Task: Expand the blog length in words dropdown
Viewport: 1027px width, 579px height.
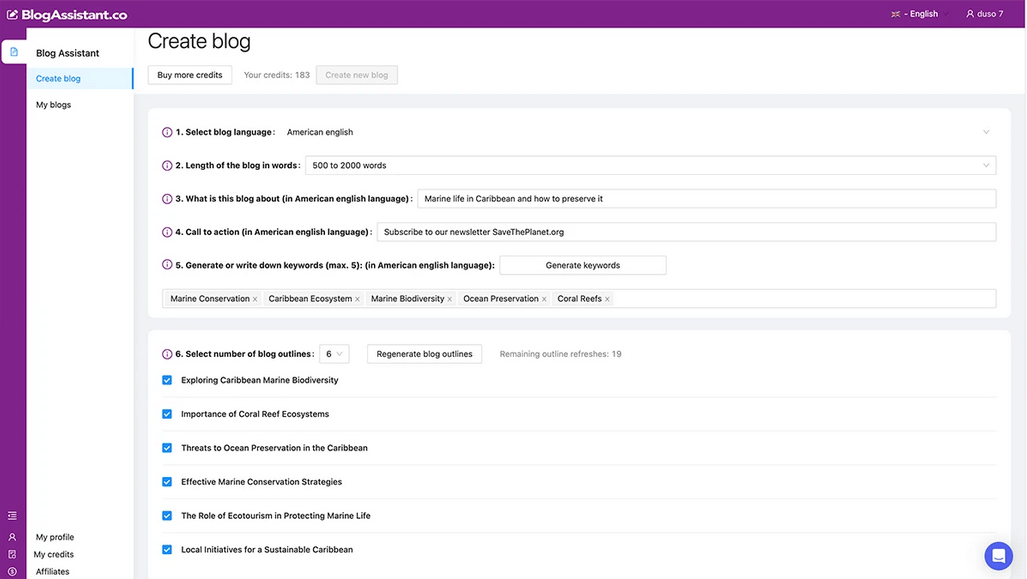Action: coord(650,165)
